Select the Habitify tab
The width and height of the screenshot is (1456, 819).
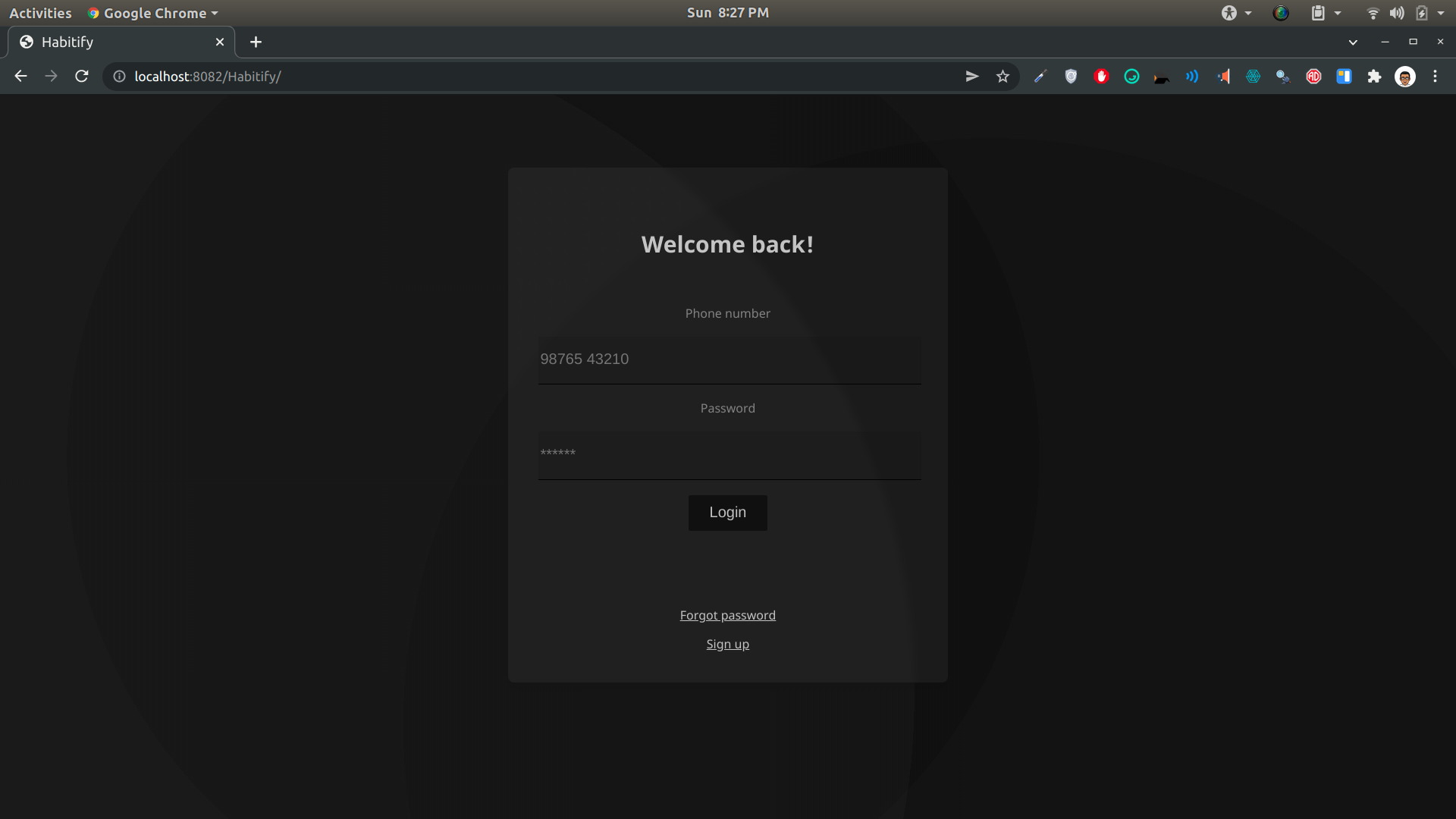[x=114, y=42]
